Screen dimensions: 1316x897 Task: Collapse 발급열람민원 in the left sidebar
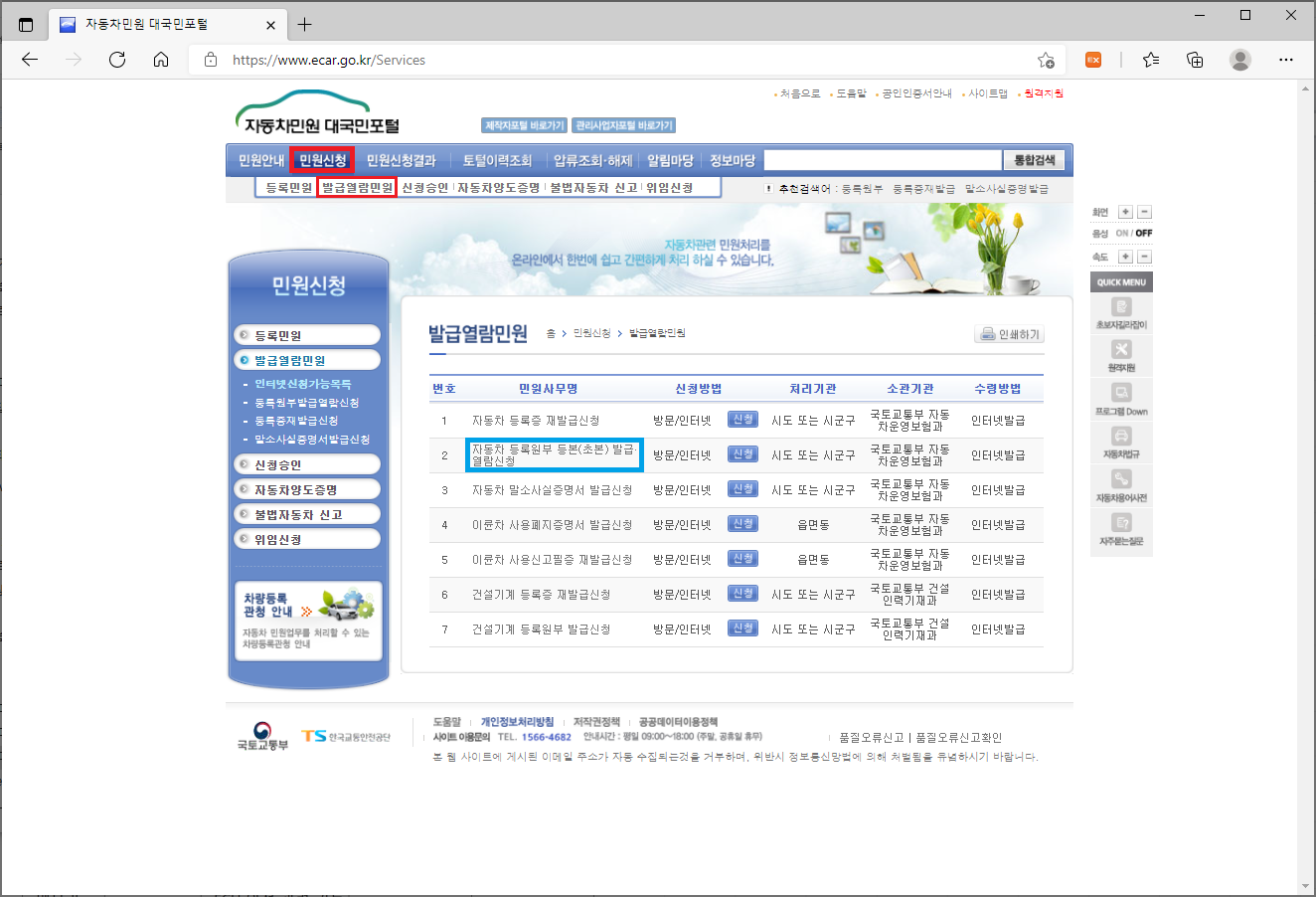click(307, 360)
